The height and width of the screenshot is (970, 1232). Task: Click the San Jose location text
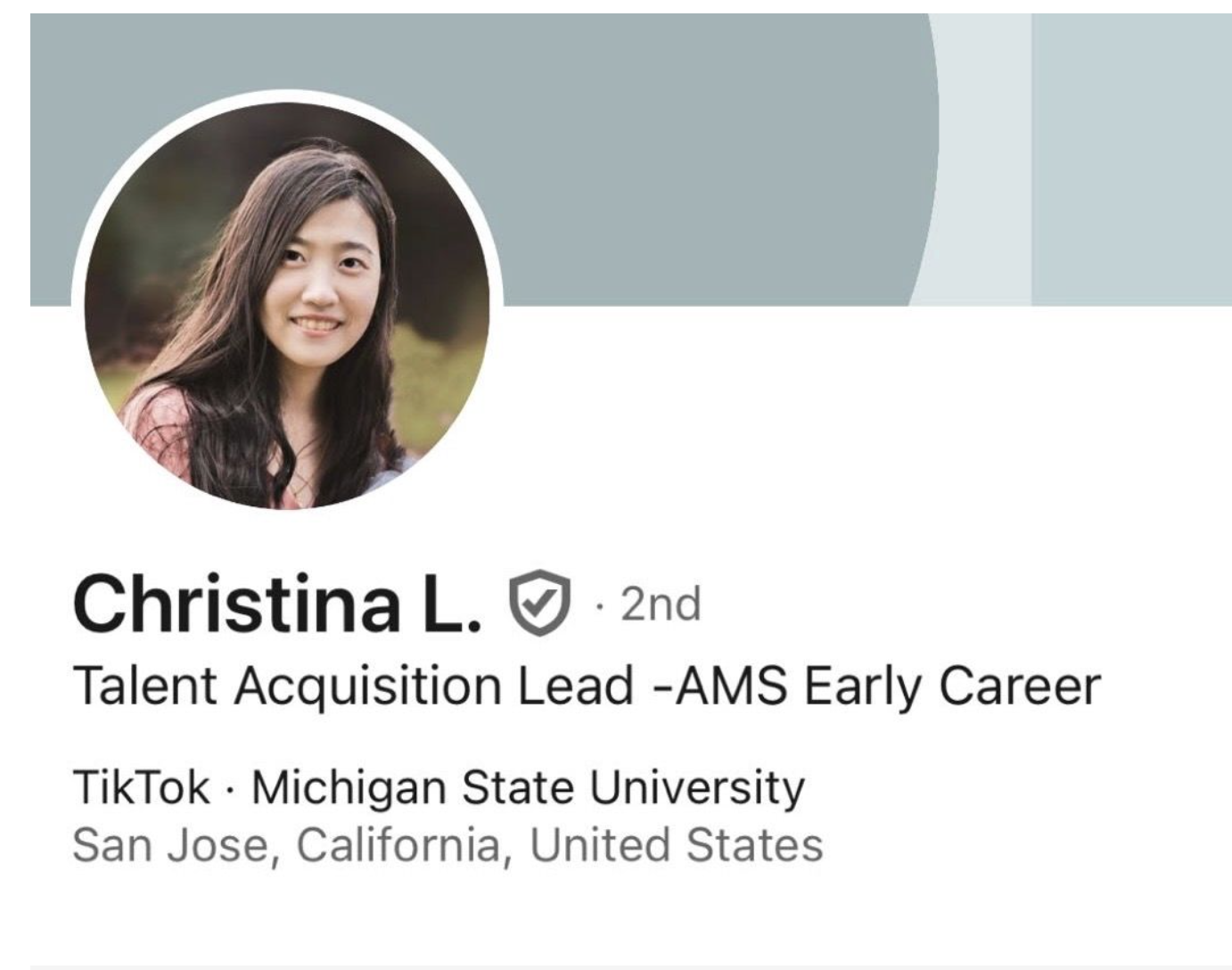[448, 845]
